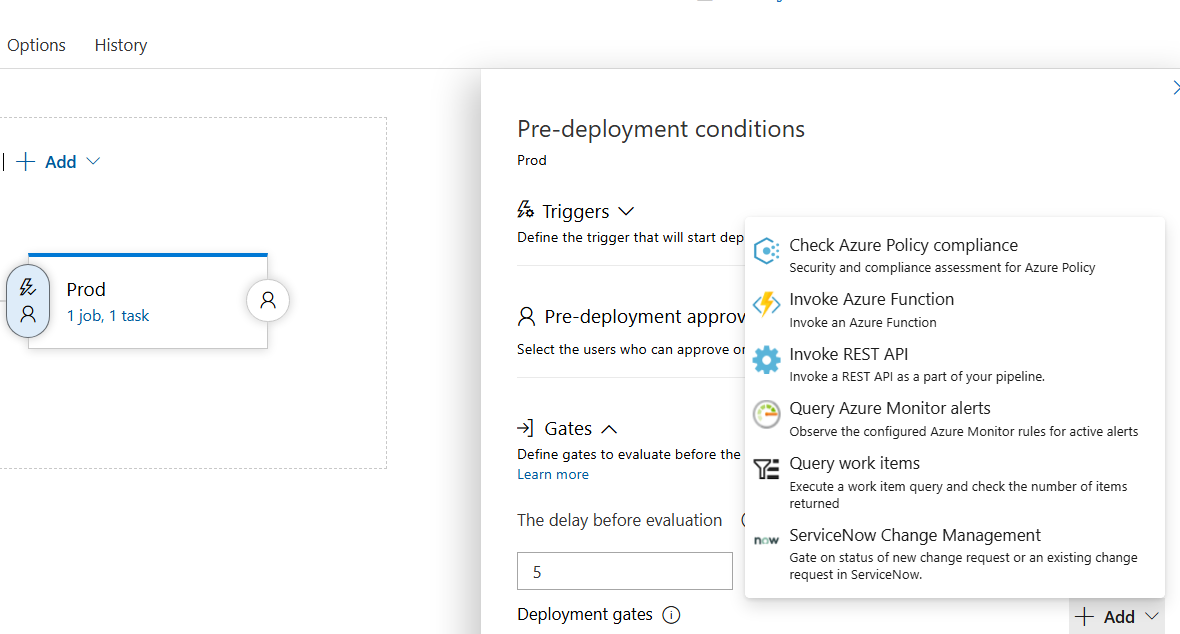Click 'Execute a work item query' description

click(x=958, y=495)
